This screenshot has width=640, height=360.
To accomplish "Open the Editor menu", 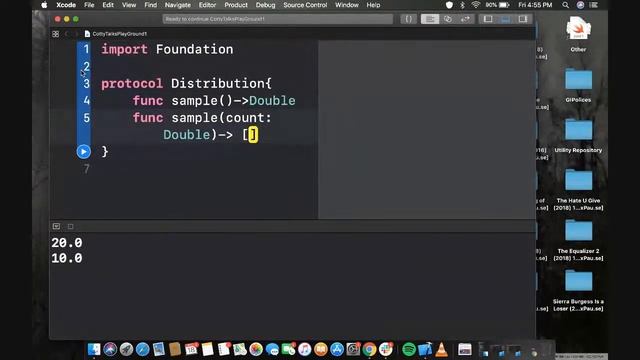I will (x=207, y=5).
